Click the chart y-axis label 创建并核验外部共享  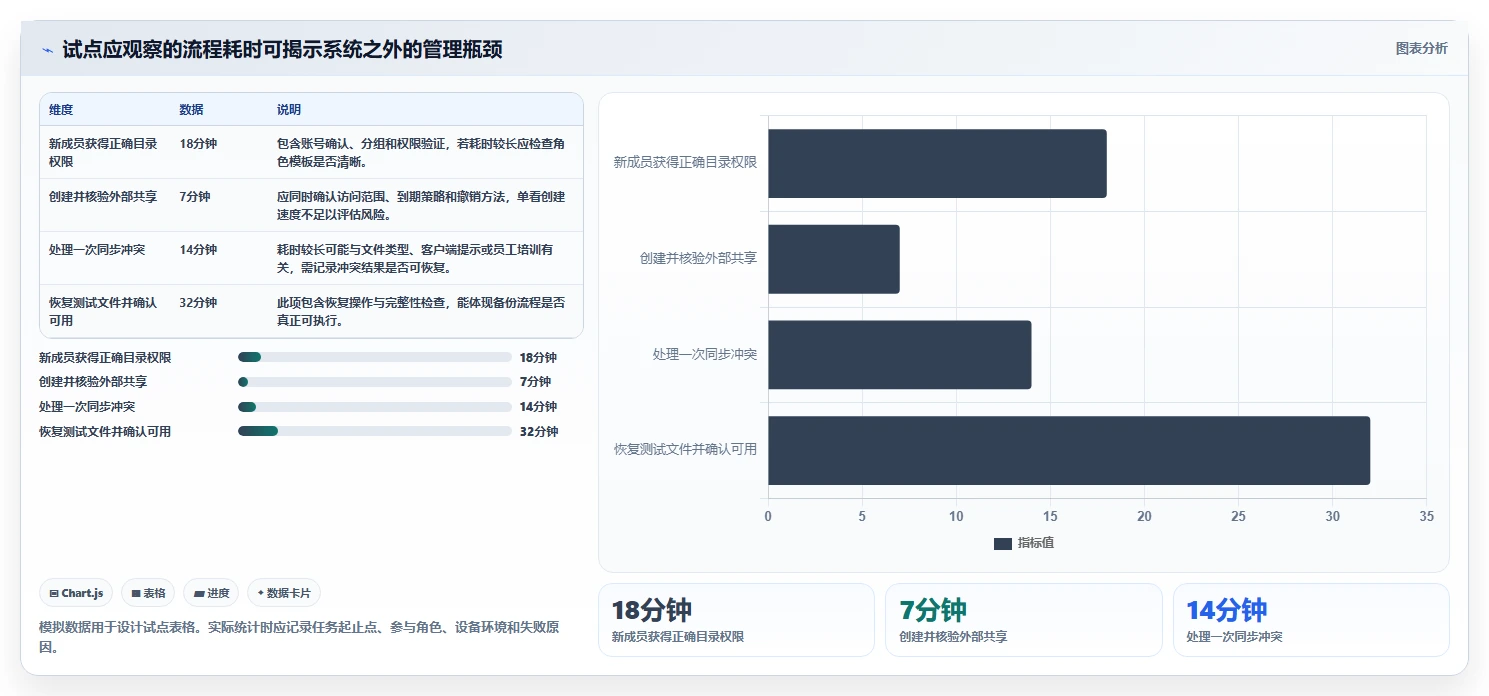click(x=698, y=258)
